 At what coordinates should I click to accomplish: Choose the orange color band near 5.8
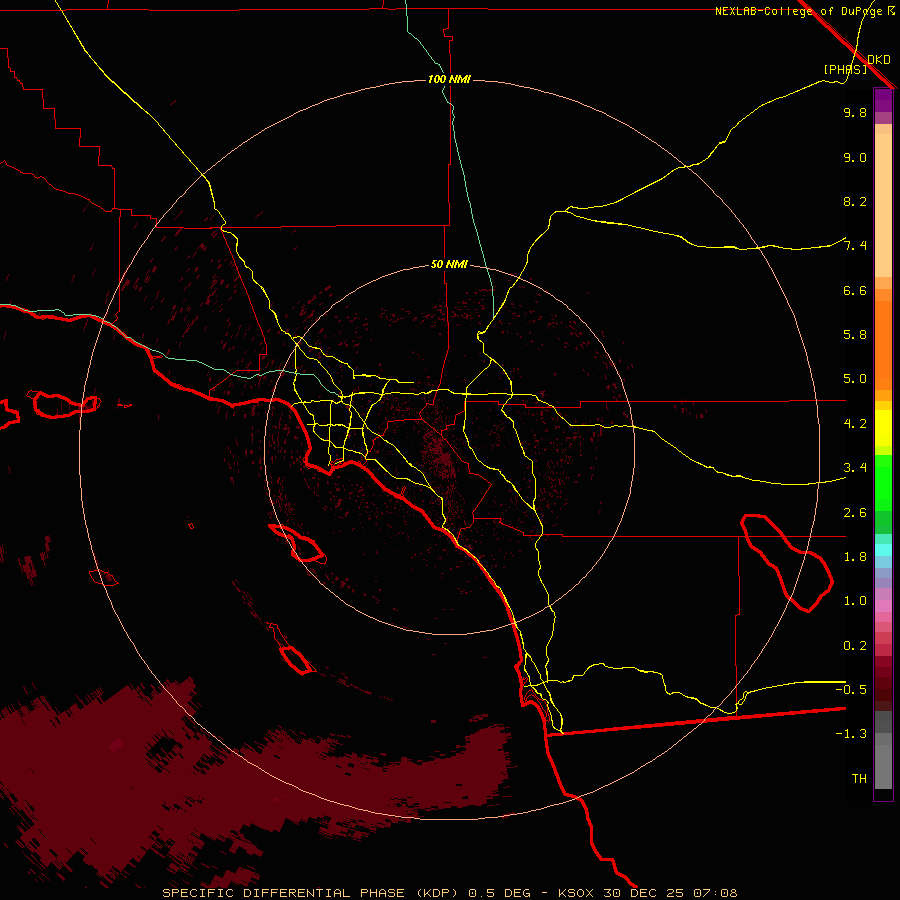(x=883, y=335)
